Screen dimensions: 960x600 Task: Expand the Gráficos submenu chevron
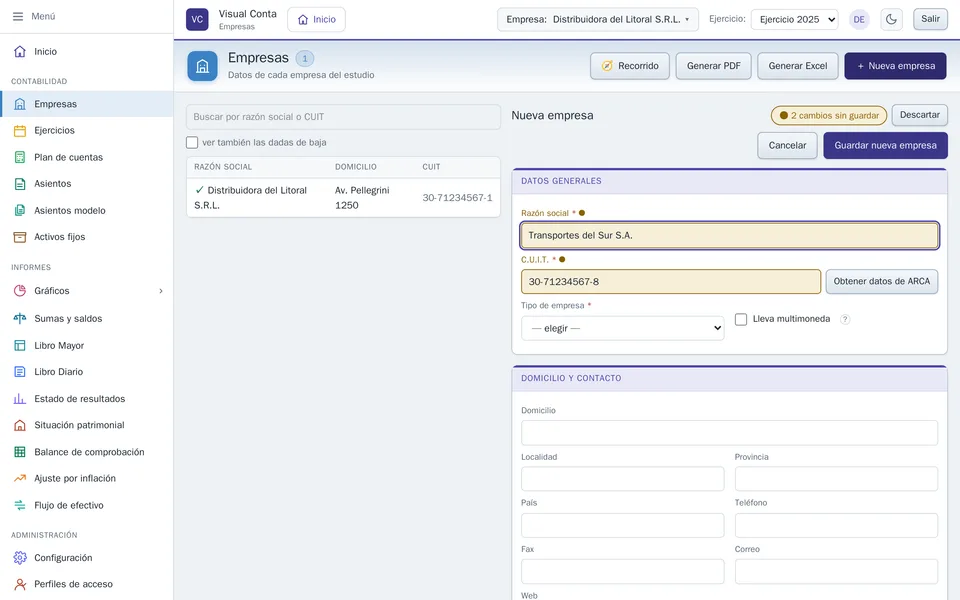pos(161,291)
